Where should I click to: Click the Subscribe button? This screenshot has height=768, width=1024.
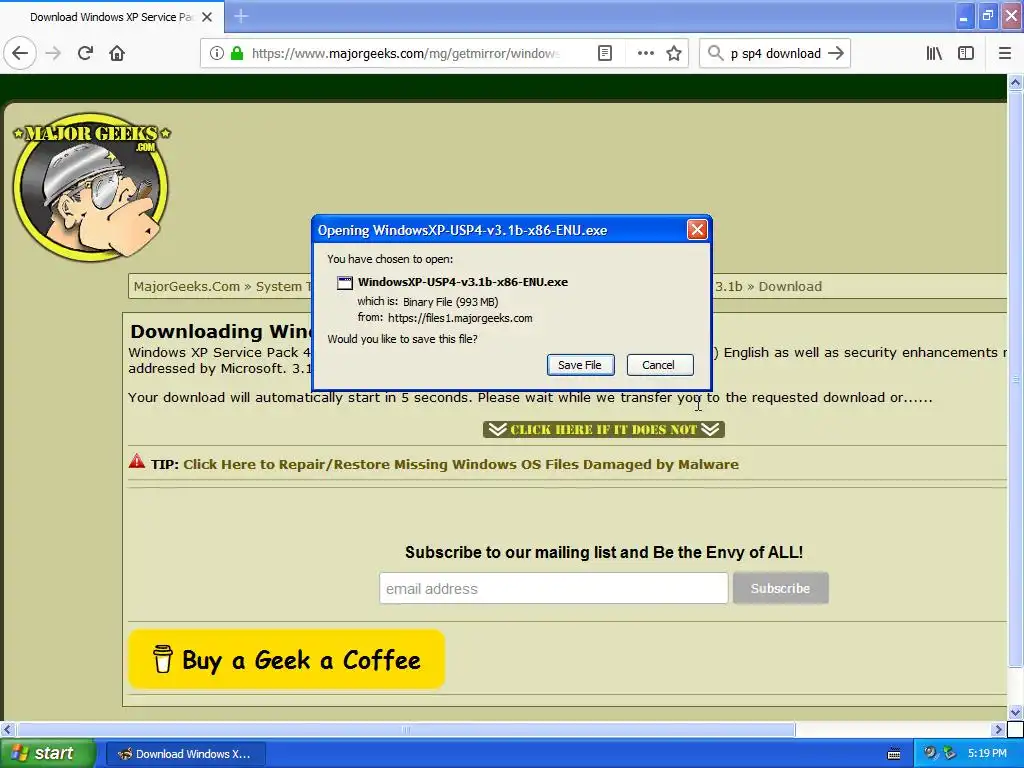tap(780, 588)
